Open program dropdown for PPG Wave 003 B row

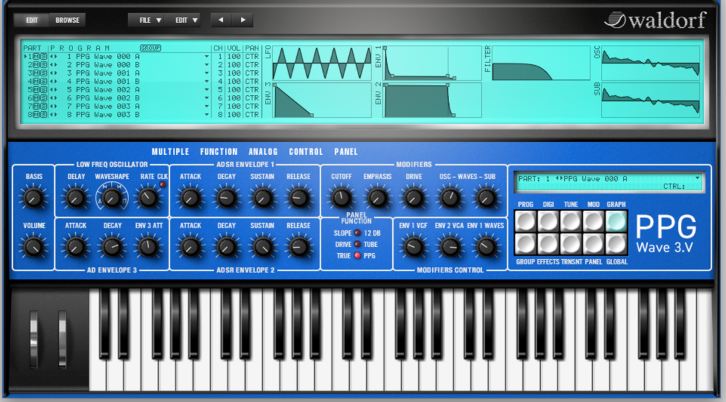(207, 114)
